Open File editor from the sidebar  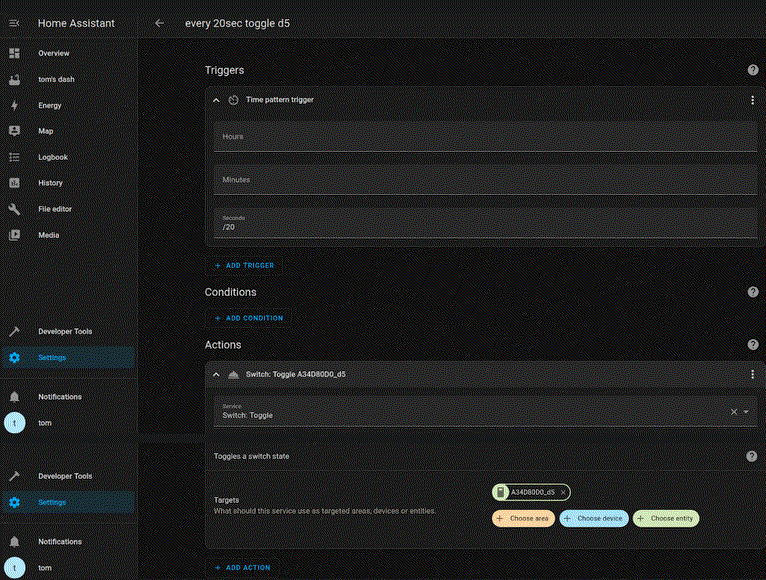[x=55, y=209]
